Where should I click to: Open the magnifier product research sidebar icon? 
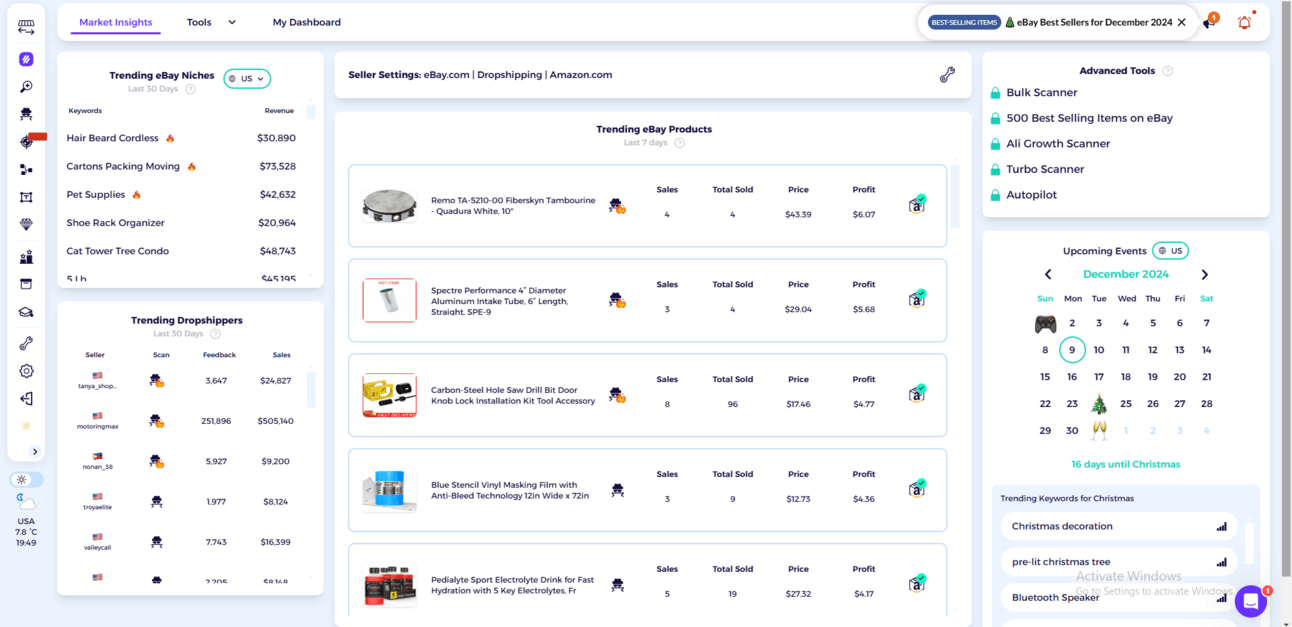coord(26,87)
